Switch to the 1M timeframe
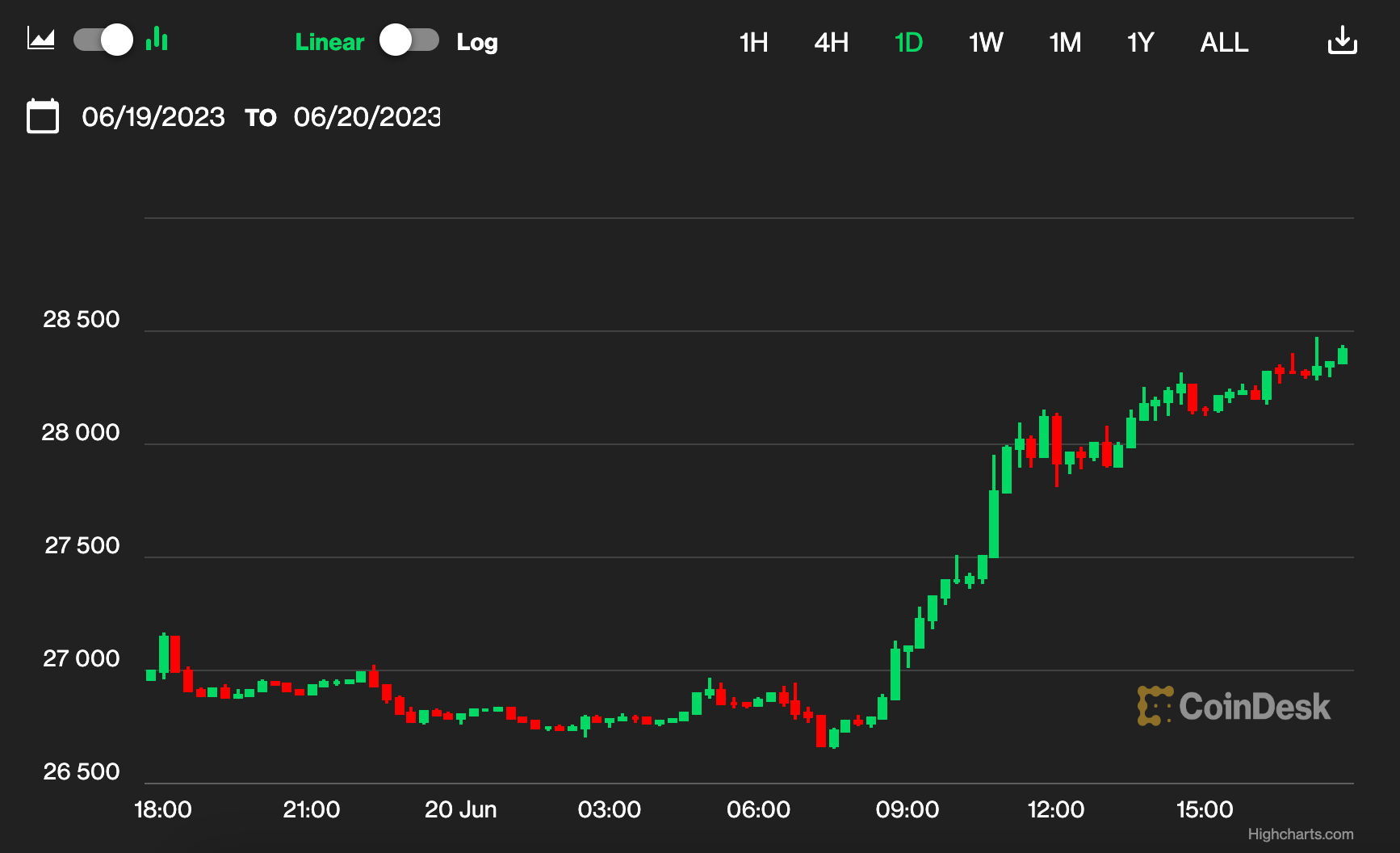Viewport: 1400px width, 853px height. 1065,42
